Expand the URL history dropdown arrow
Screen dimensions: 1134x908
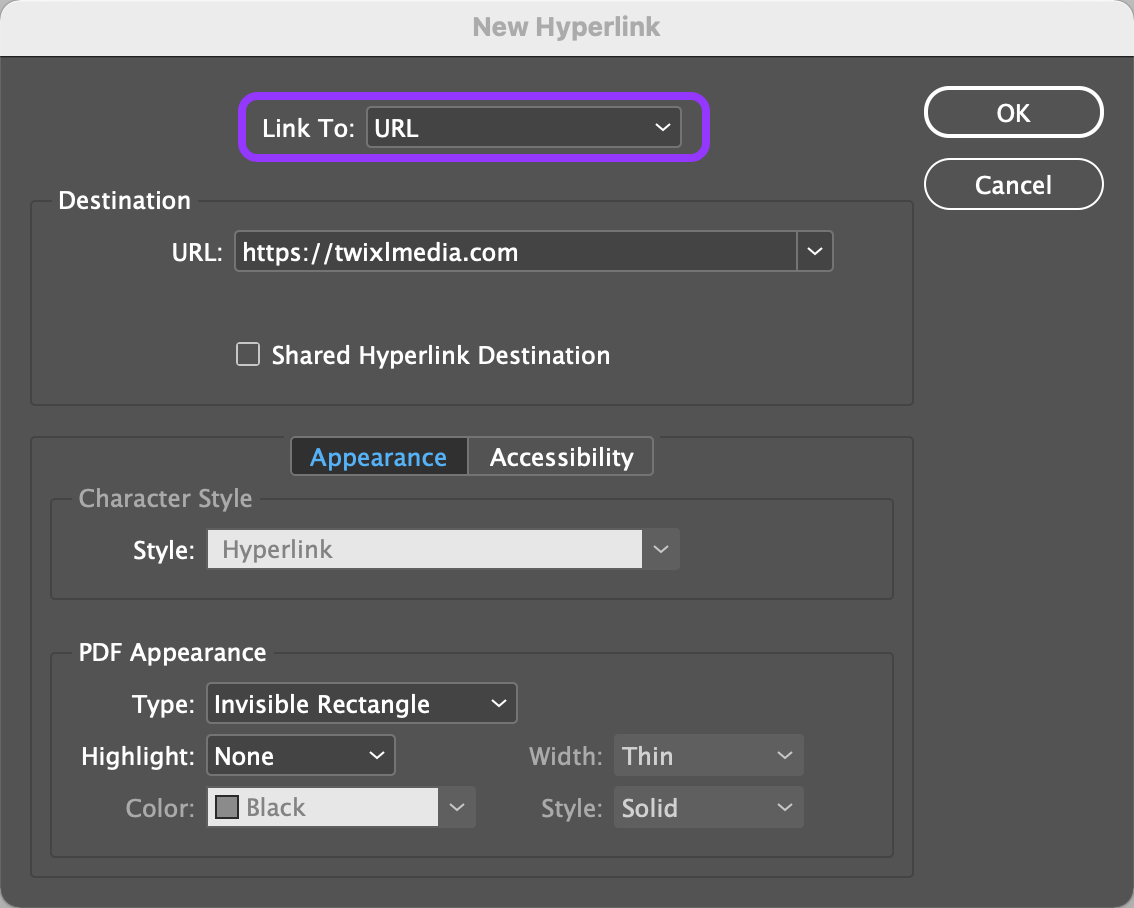click(815, 252)
